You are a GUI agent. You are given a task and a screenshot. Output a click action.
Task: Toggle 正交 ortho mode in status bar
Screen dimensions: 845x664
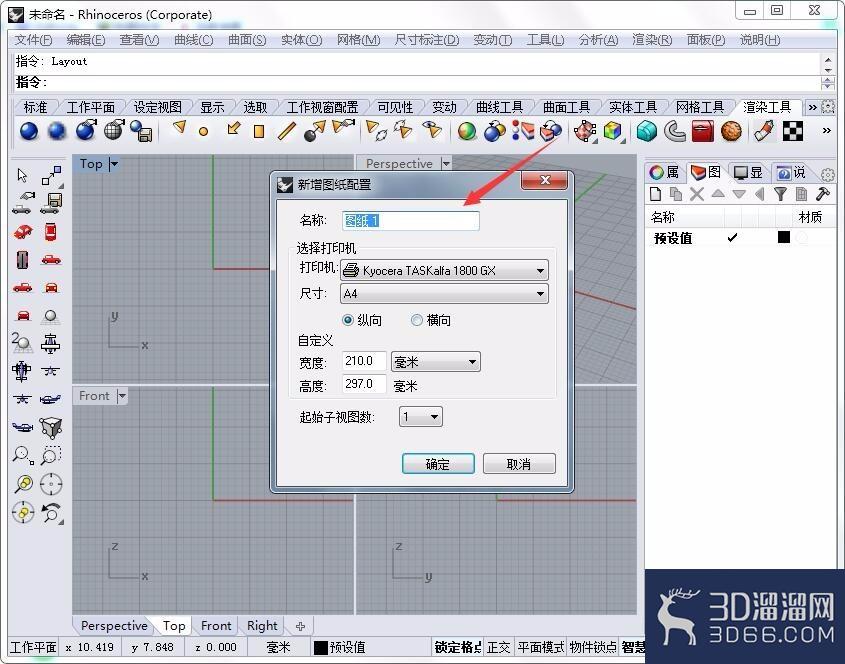pos(498,647)
